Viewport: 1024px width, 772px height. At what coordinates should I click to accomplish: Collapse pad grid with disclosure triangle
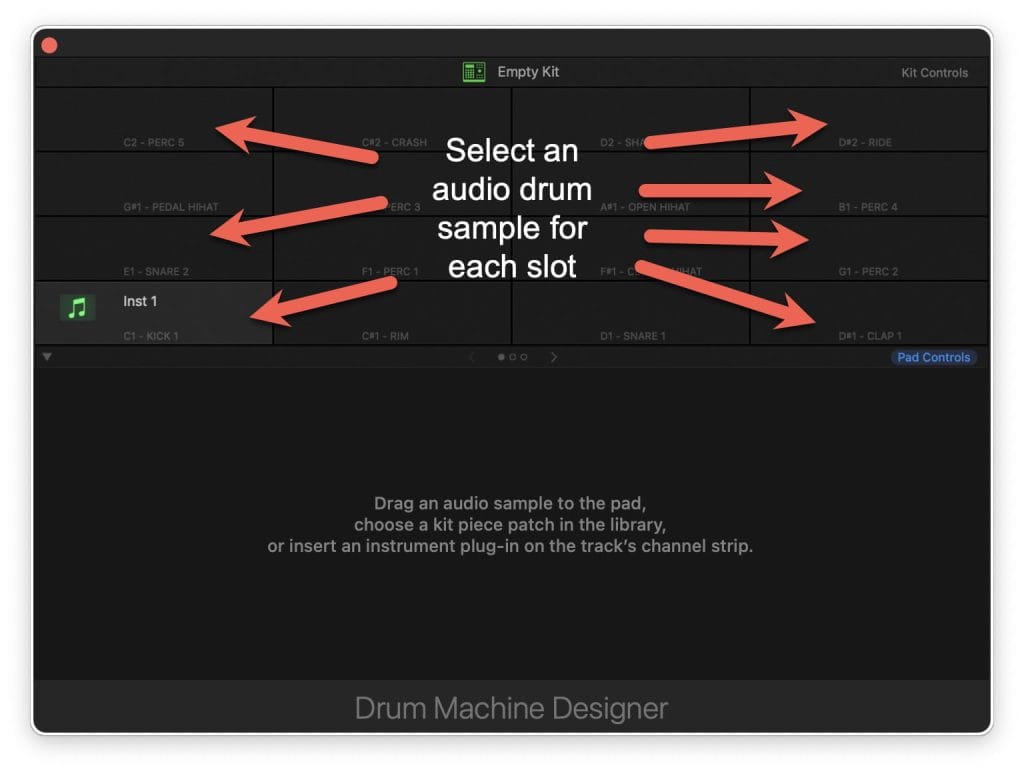tap(47, 357)
